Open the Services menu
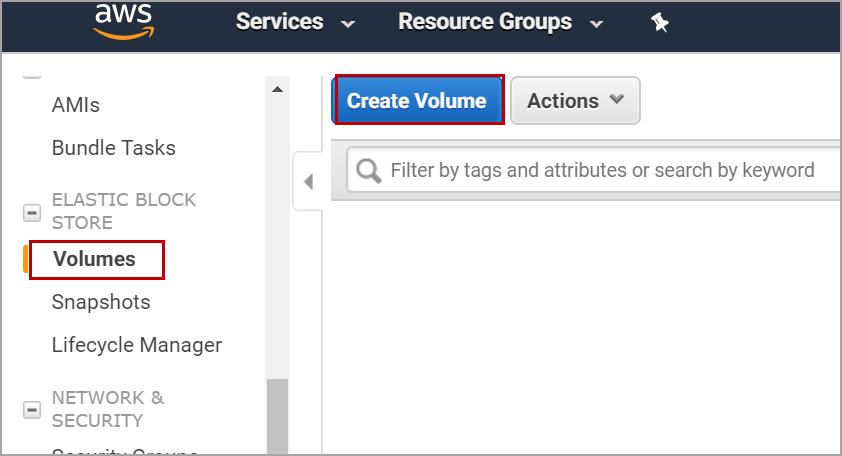Image resolution: width=842 pixels, height=456 pixels. click(x=280, y=22)
